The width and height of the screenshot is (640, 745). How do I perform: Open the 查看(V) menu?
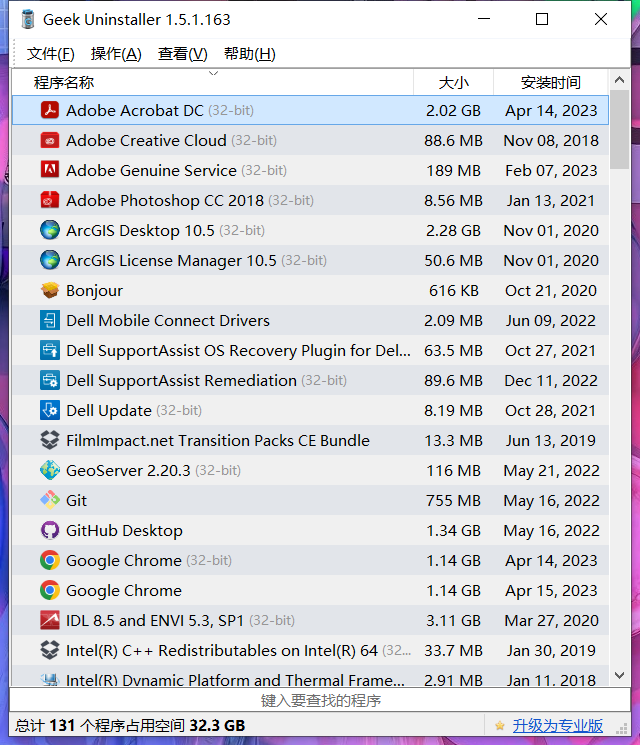pos(182,54)
